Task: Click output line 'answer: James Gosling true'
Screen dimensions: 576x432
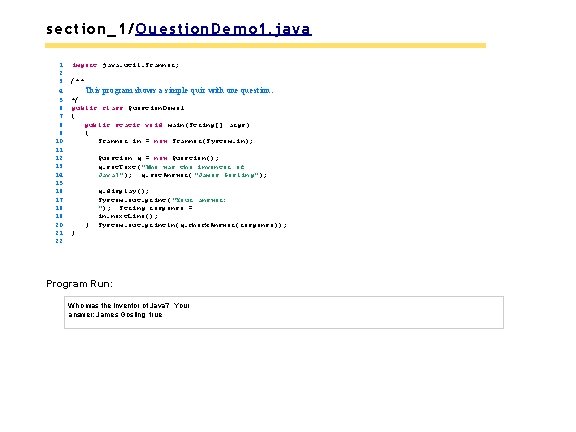Action: [x=115, y=314]
